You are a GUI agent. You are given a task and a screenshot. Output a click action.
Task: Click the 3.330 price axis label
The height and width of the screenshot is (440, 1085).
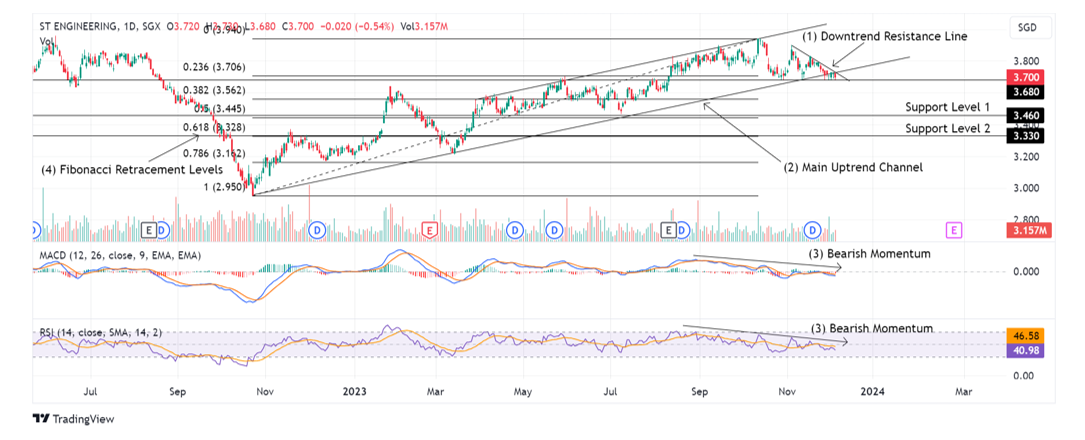coord(1026,136)
